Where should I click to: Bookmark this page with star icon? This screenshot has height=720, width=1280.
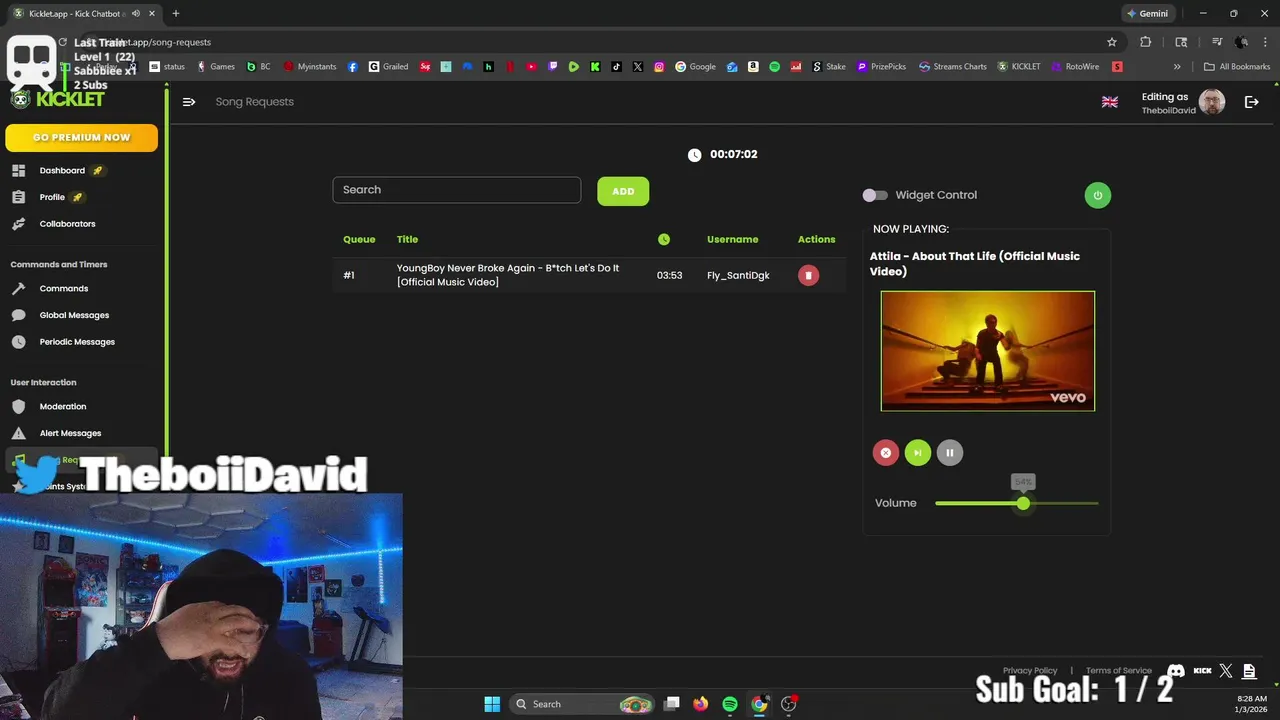[x=1111, y=42]
